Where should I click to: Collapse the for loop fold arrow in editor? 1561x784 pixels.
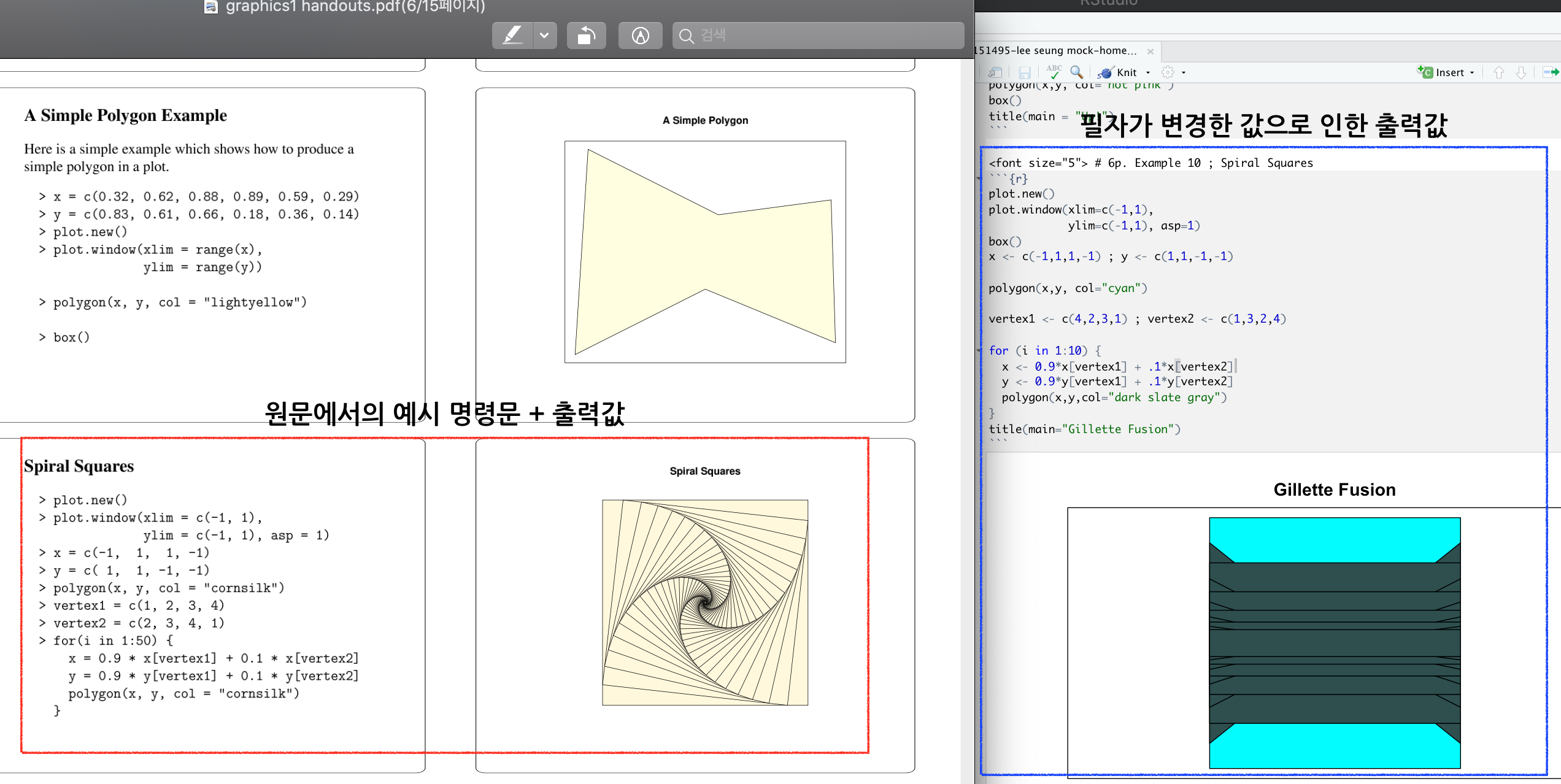pyautogui.click(x=979, y=350)
